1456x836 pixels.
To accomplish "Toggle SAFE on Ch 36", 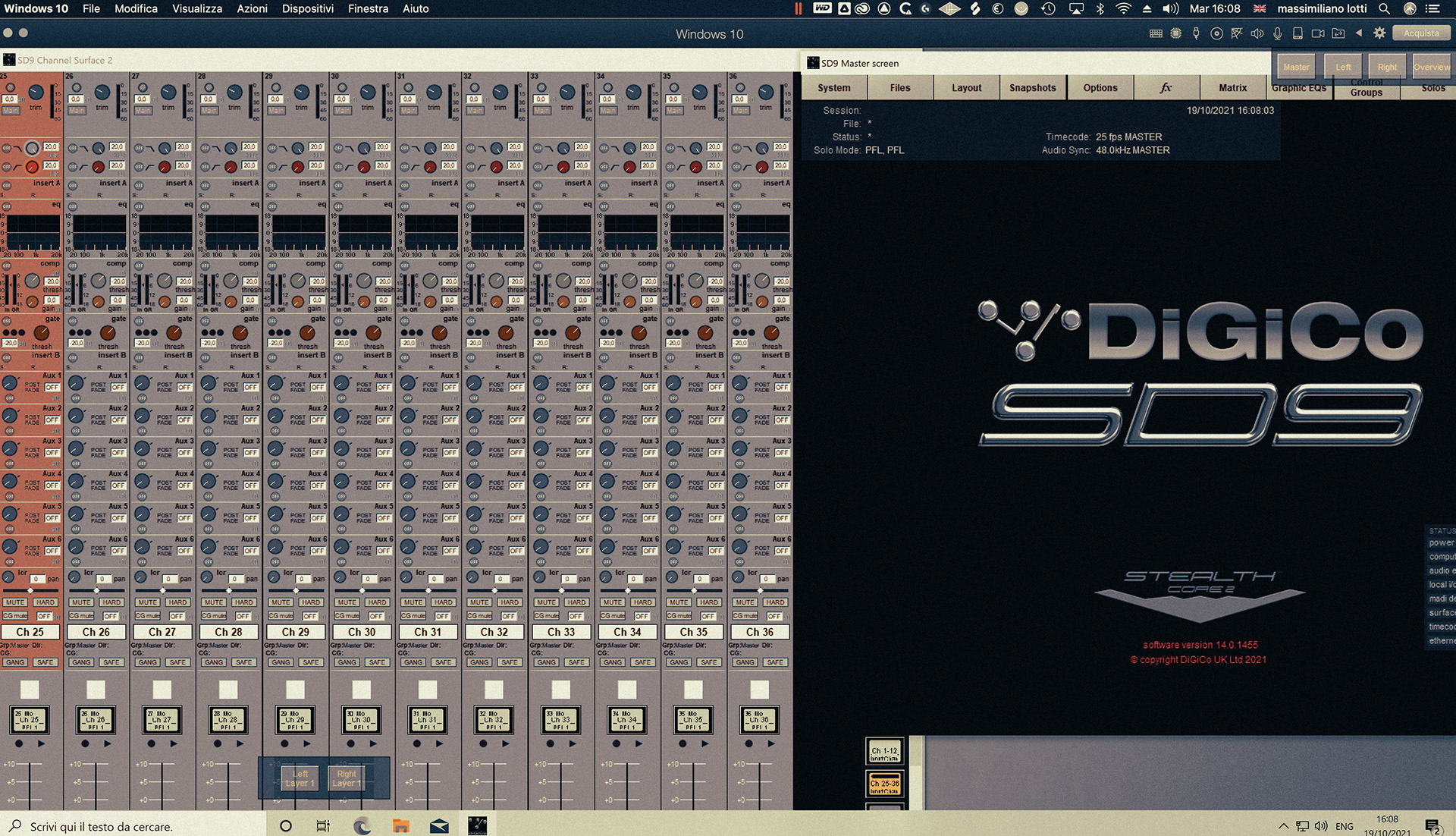I will click(x=775, y=662).
